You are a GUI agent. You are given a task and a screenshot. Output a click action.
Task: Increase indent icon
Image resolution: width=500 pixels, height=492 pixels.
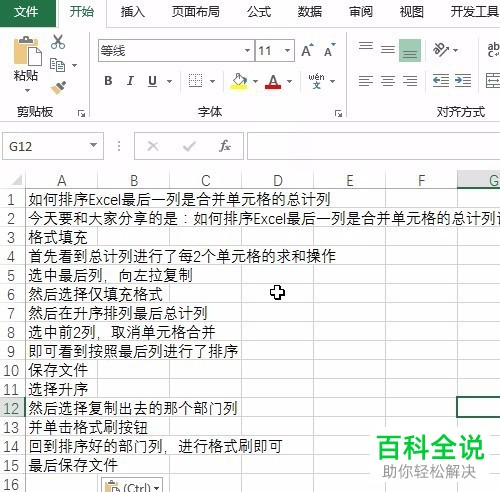tap(463, 81)
